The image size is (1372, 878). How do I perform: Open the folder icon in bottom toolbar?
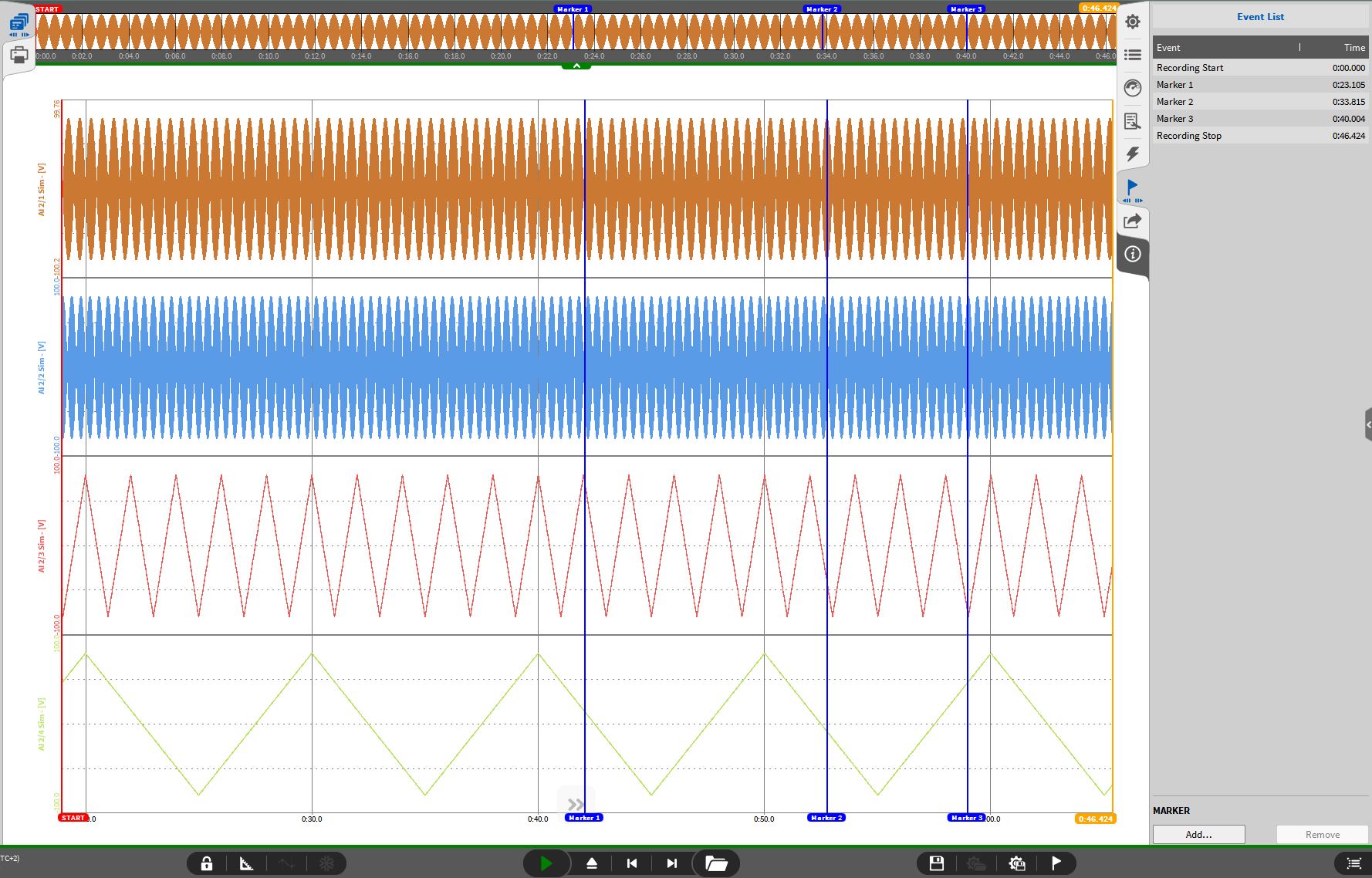(716, 863)
